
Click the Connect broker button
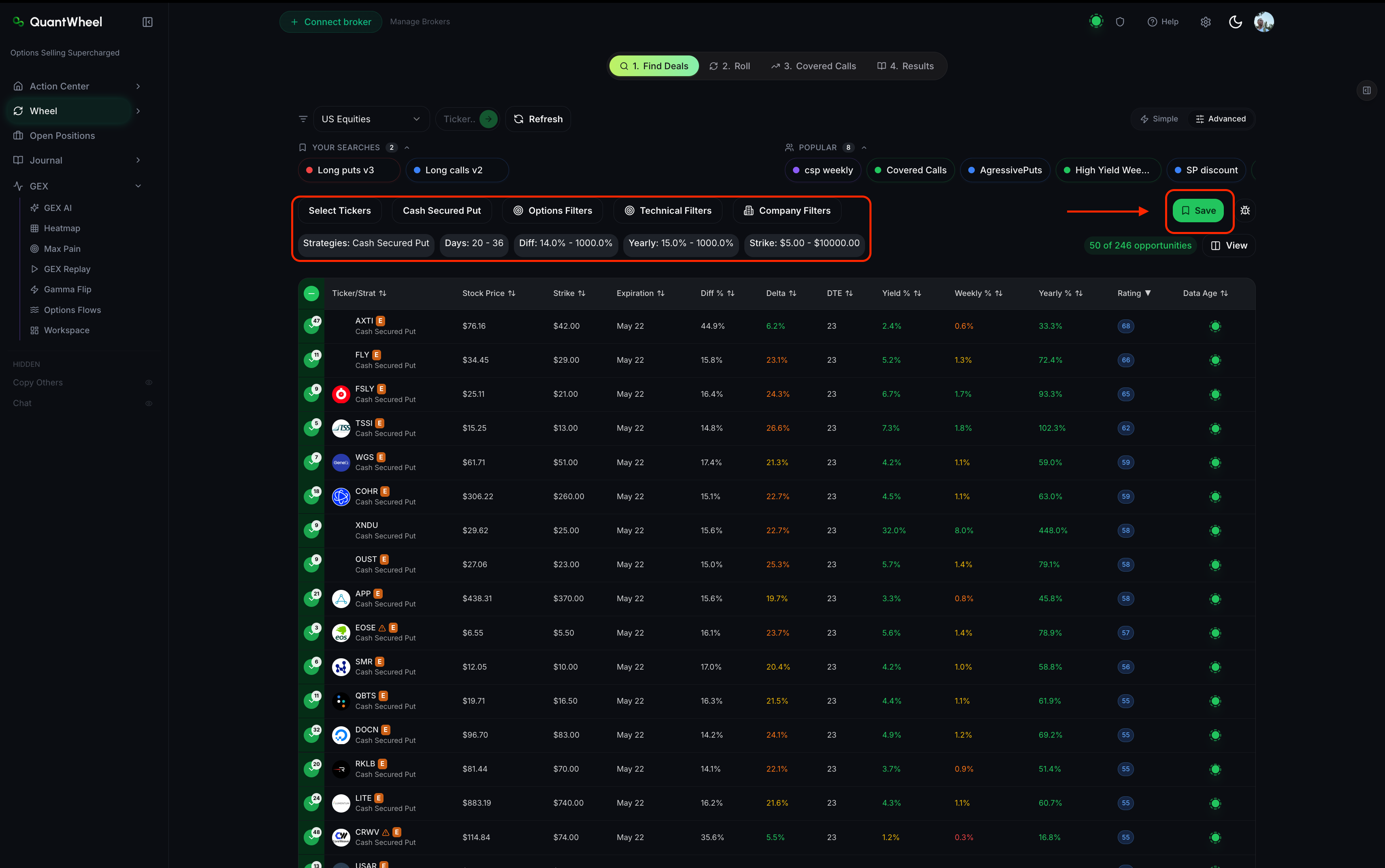click(x=331, y=22)
